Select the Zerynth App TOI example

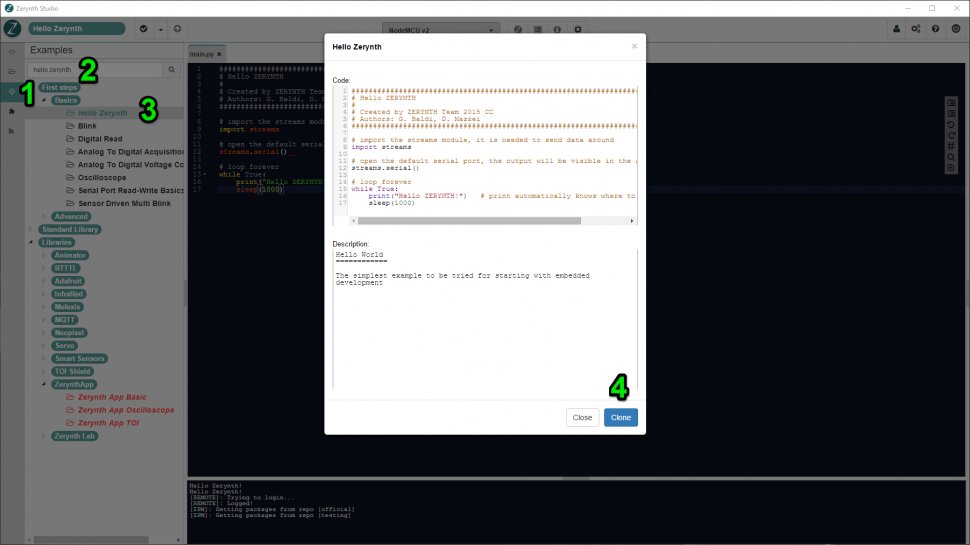[108, 423]
